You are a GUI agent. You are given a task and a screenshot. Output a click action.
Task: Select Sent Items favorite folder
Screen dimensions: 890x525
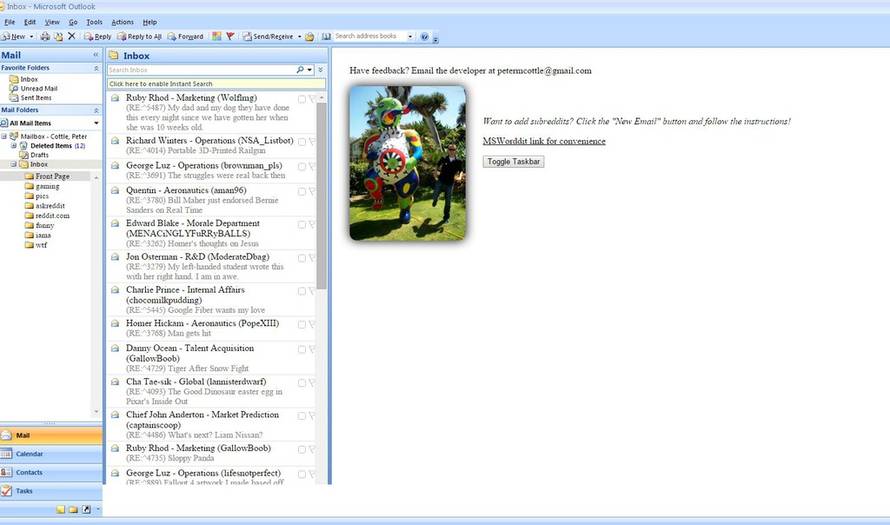pos(31,98)
